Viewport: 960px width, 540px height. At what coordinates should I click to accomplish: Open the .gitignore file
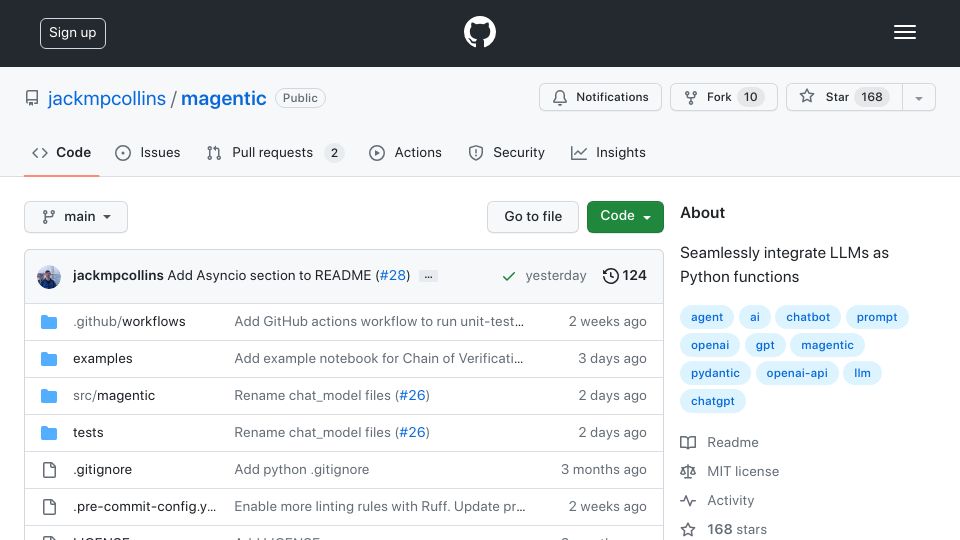[102, 470]
